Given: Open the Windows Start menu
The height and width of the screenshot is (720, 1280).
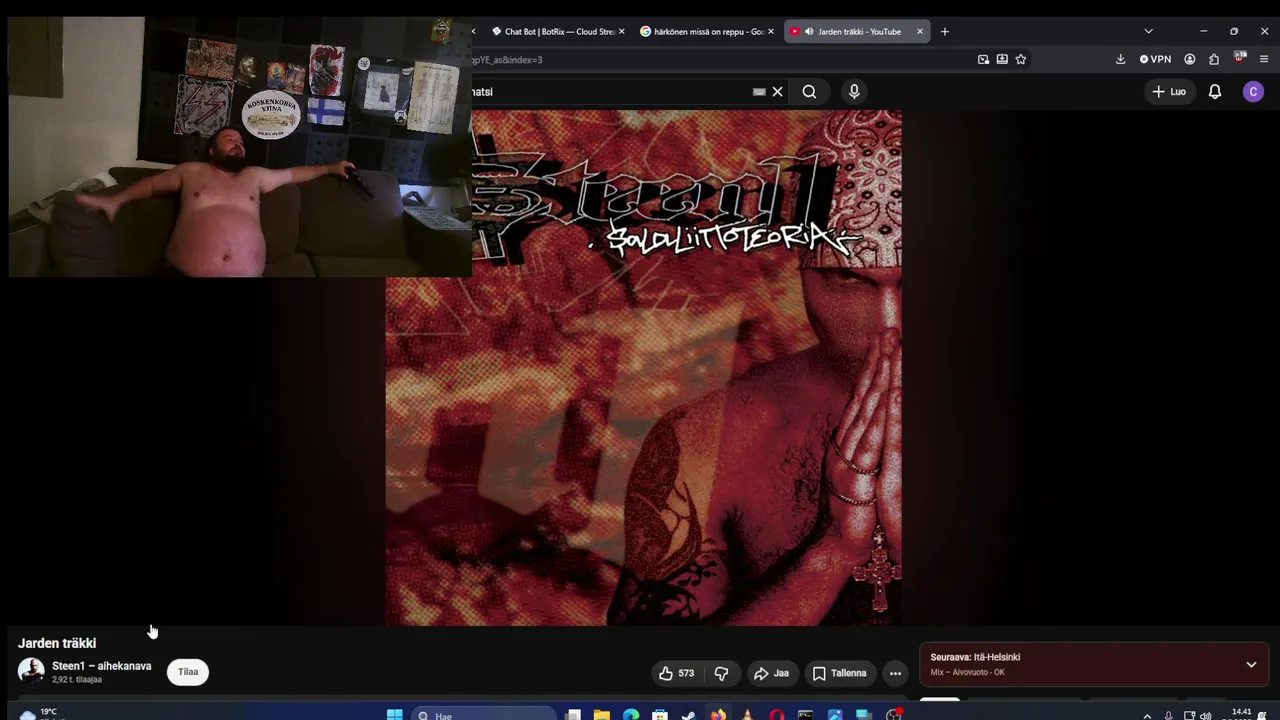Looking at the screenshot, I should [394, 715].
